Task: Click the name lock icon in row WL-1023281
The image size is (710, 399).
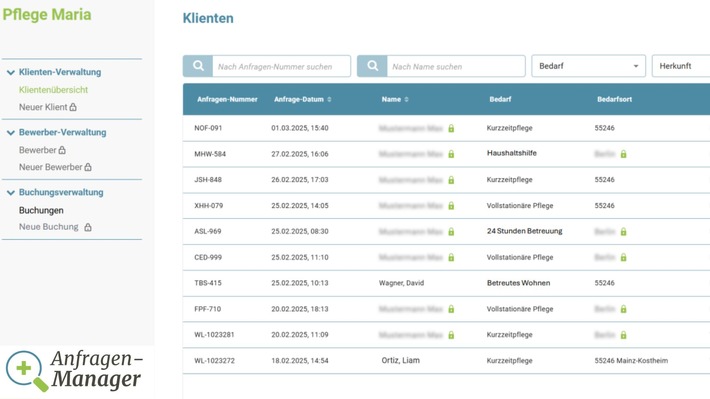Action: 451,335
